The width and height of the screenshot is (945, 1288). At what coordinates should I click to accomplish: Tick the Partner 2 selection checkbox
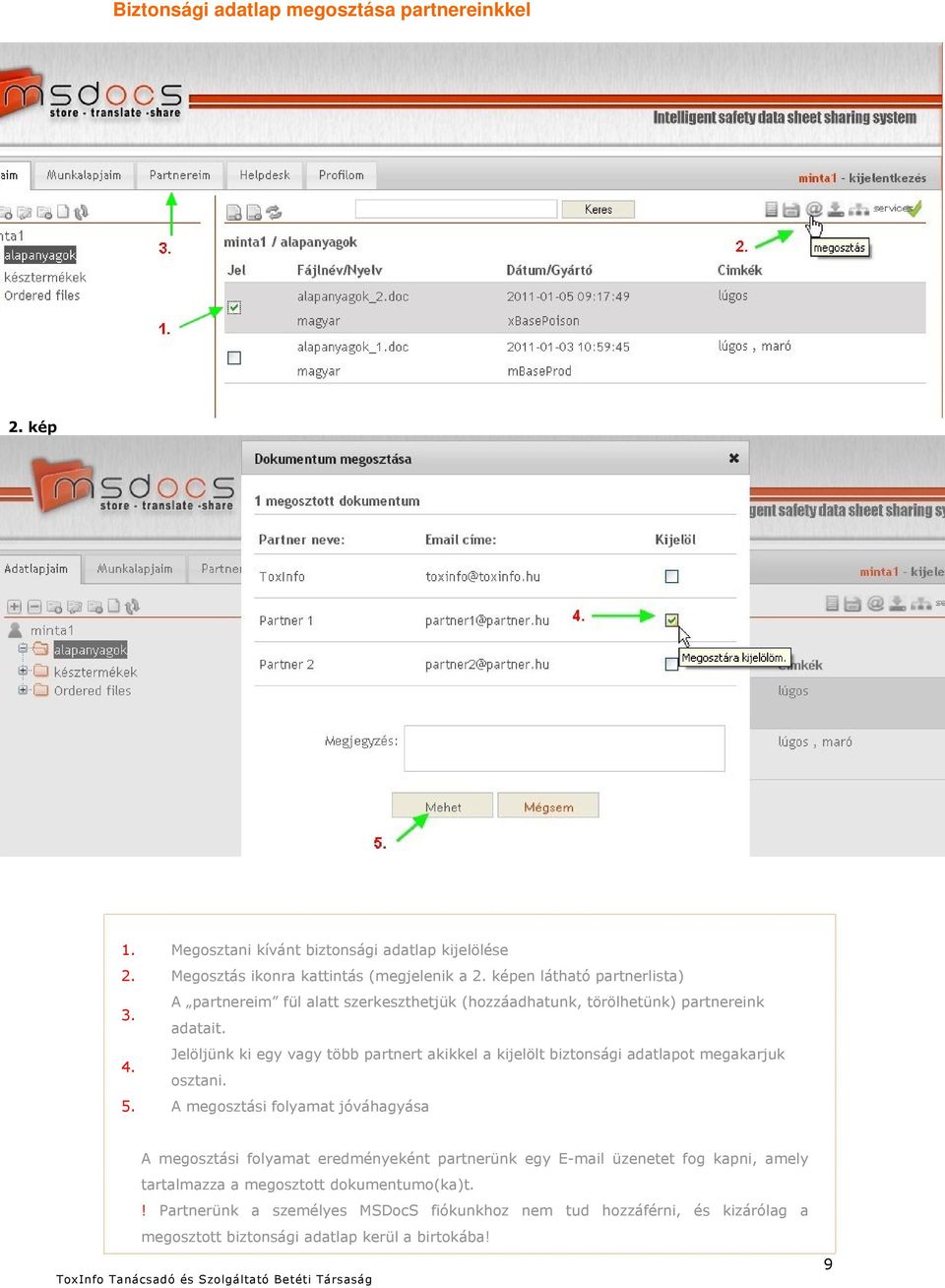pyautogui.click(x=671, y=664)
